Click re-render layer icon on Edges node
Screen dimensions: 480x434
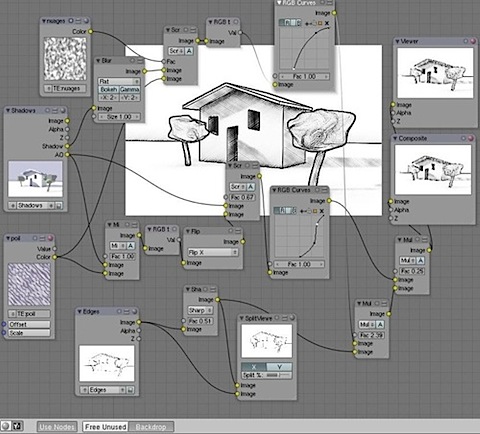[x=130, y=390]
